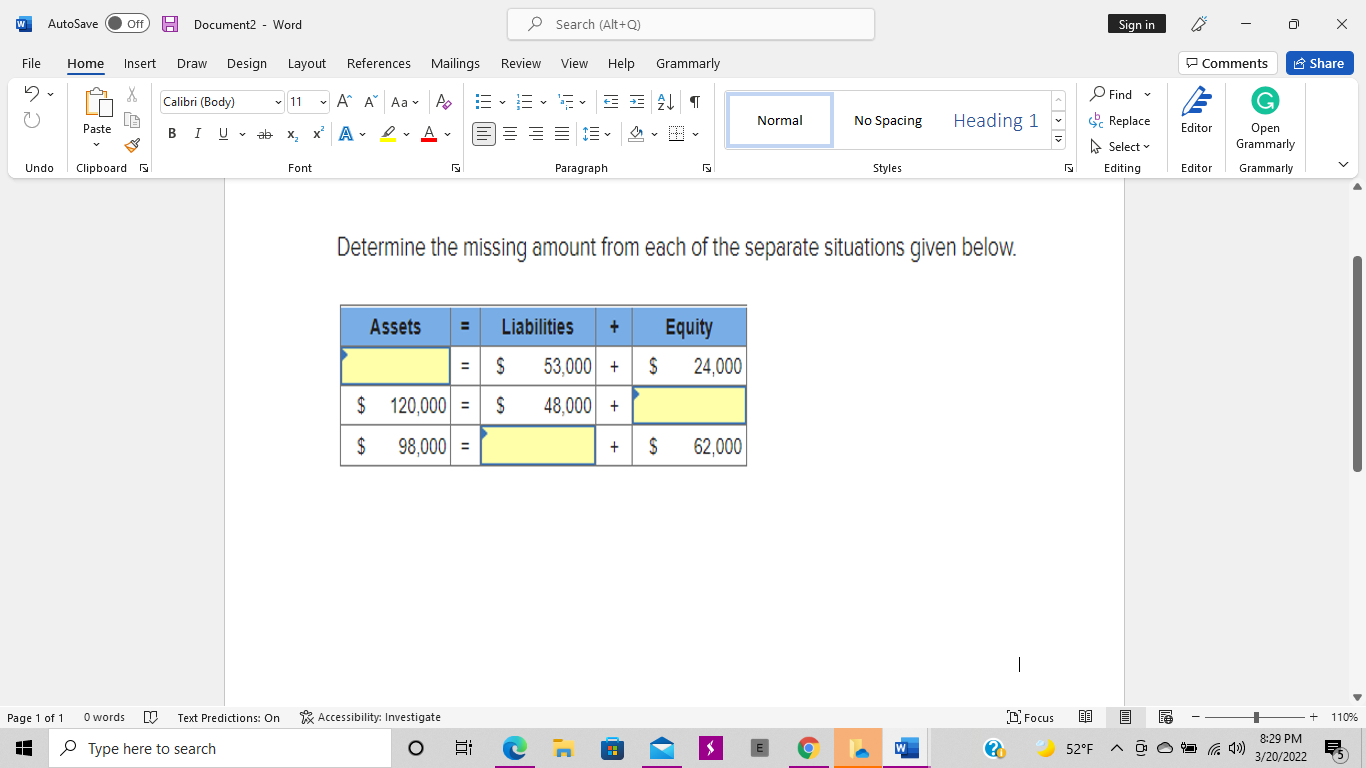Toggle Focus mode in status bar
This screenshot has height=768, width=1366.
point(1031,717)
